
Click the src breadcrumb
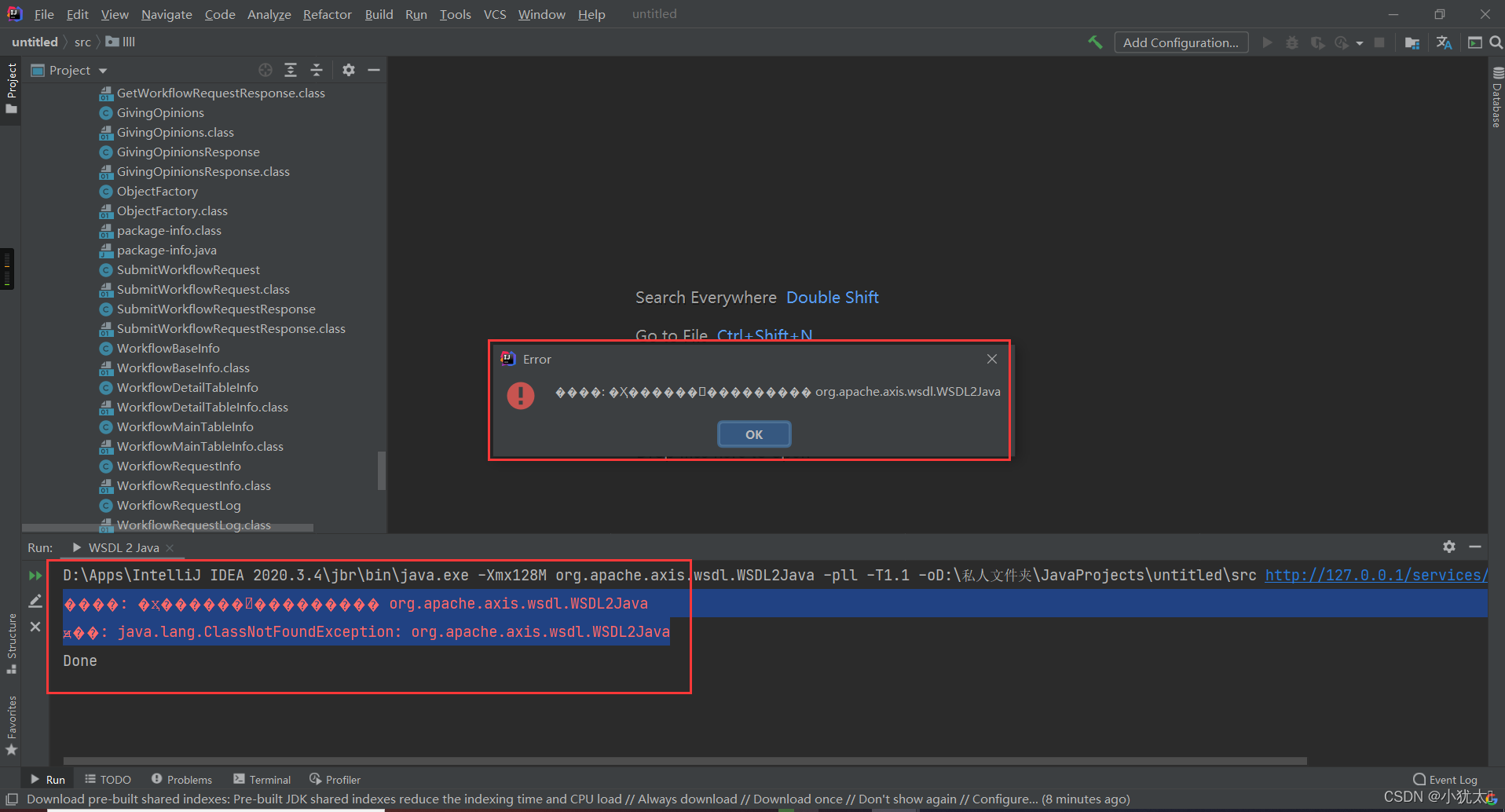(82, 42)
